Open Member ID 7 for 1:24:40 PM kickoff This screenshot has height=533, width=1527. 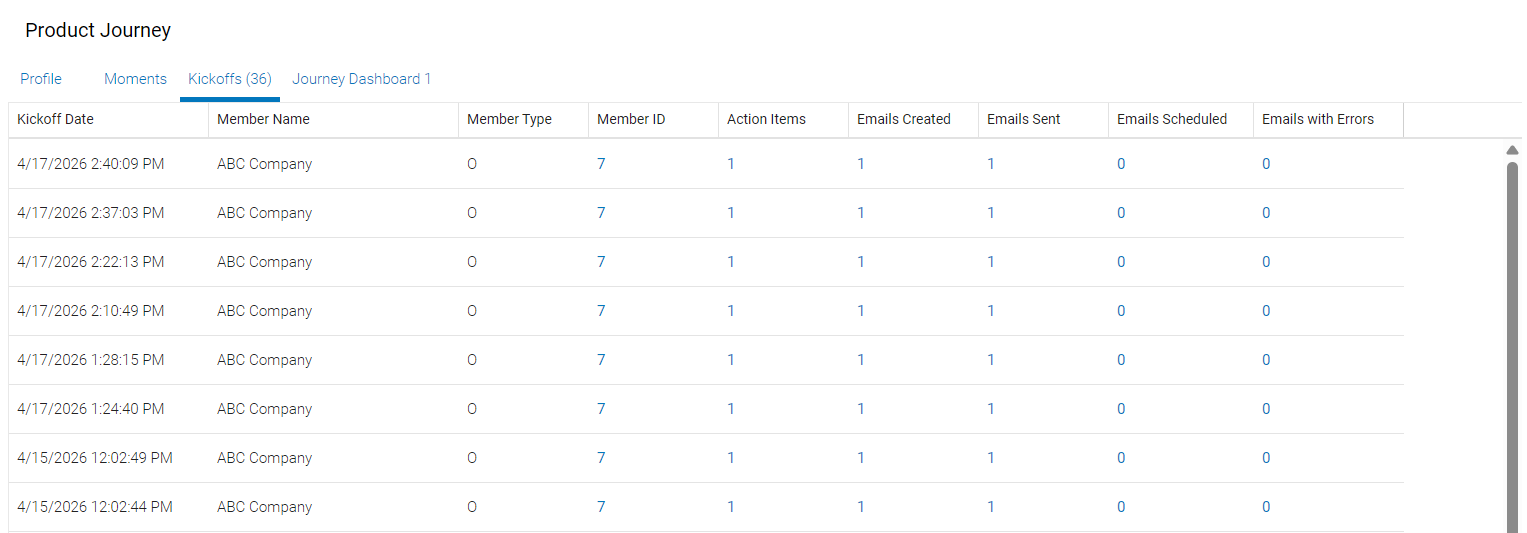(601, 409)
